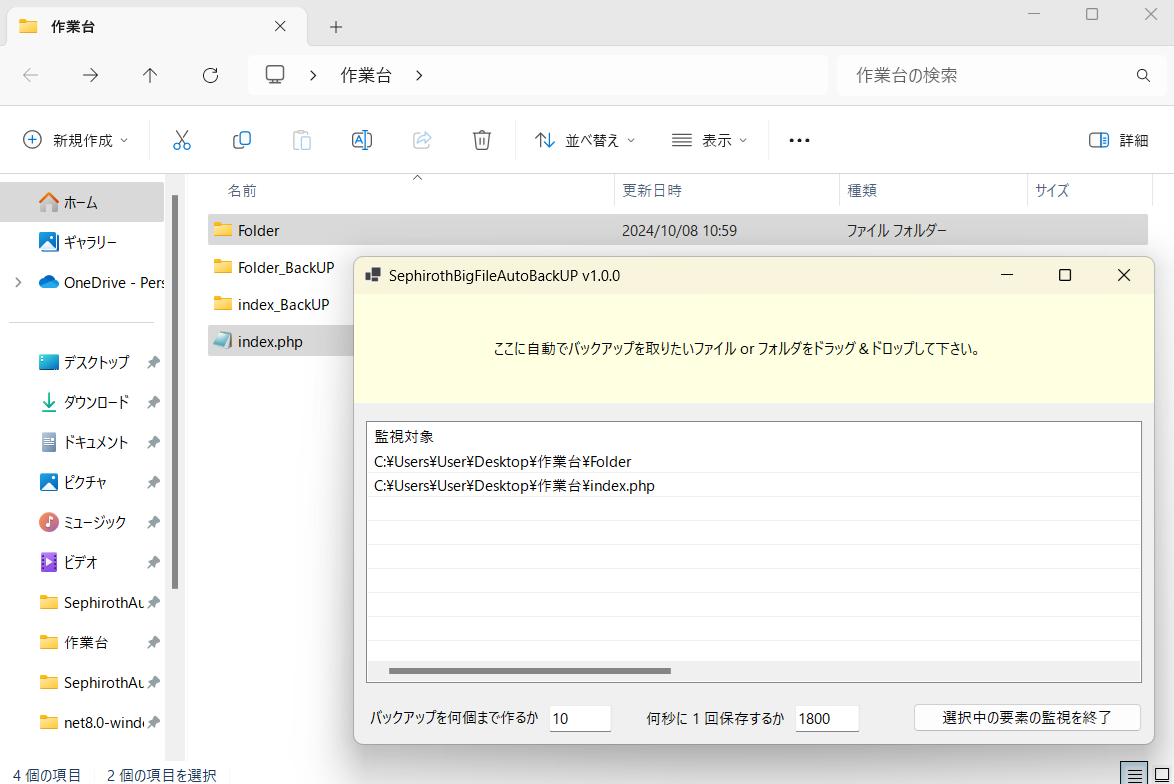This screenshot has width=1174, height=784.
Task: Click the backup count field showing 10
Action: 580,718
